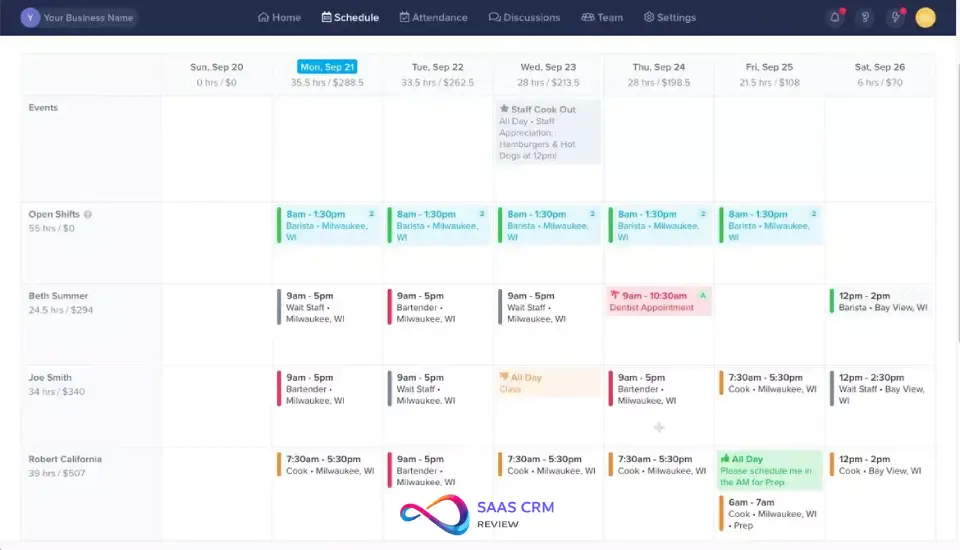Open the yellow user profile avatar
Image resolution: width=960 pixels, height=550 pixels.
pos(926,17)
